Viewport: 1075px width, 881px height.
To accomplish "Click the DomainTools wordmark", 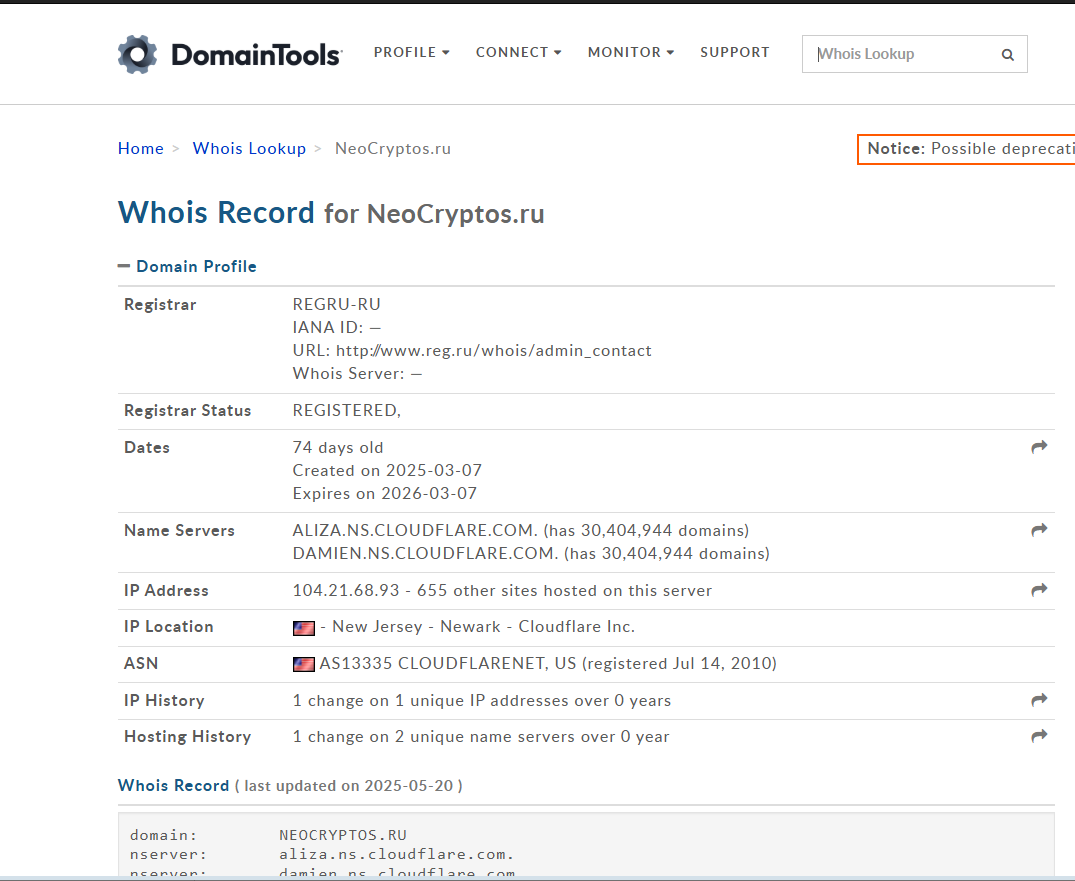I will point(256,55).
